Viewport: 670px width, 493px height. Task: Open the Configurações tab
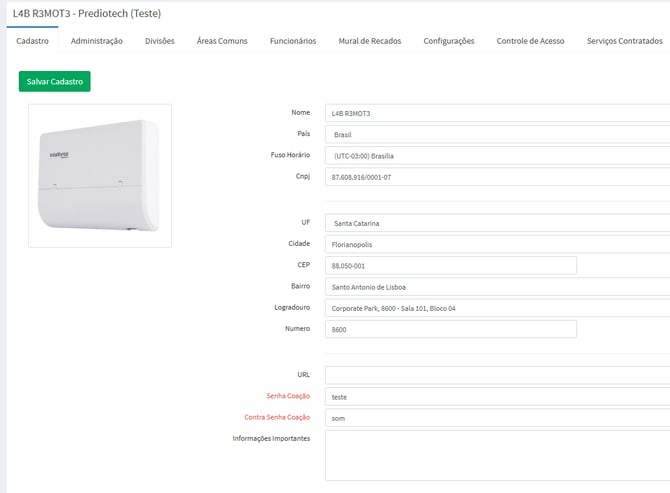click(x=449, y=41)
